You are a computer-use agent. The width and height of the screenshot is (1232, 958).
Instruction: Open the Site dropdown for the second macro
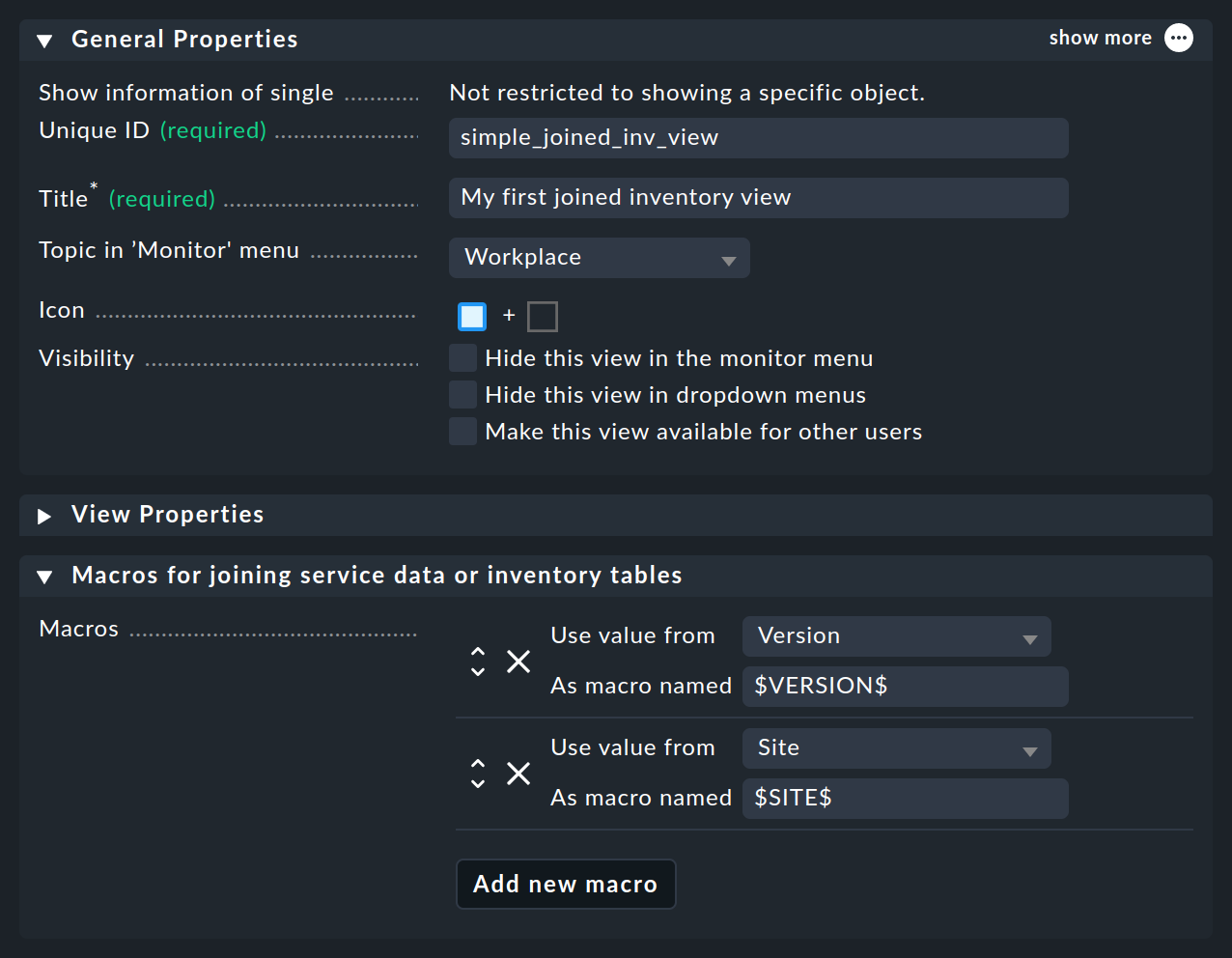pyautogui.click(x=895, y=748)
